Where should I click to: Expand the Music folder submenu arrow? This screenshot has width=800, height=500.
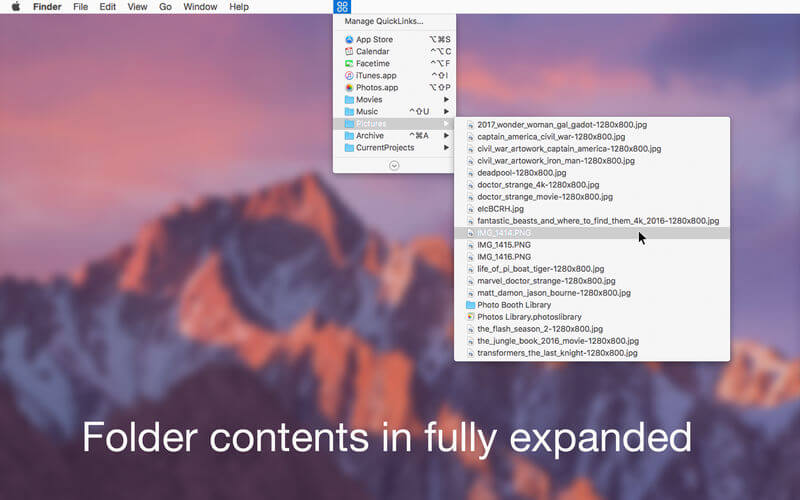(446, 111)
